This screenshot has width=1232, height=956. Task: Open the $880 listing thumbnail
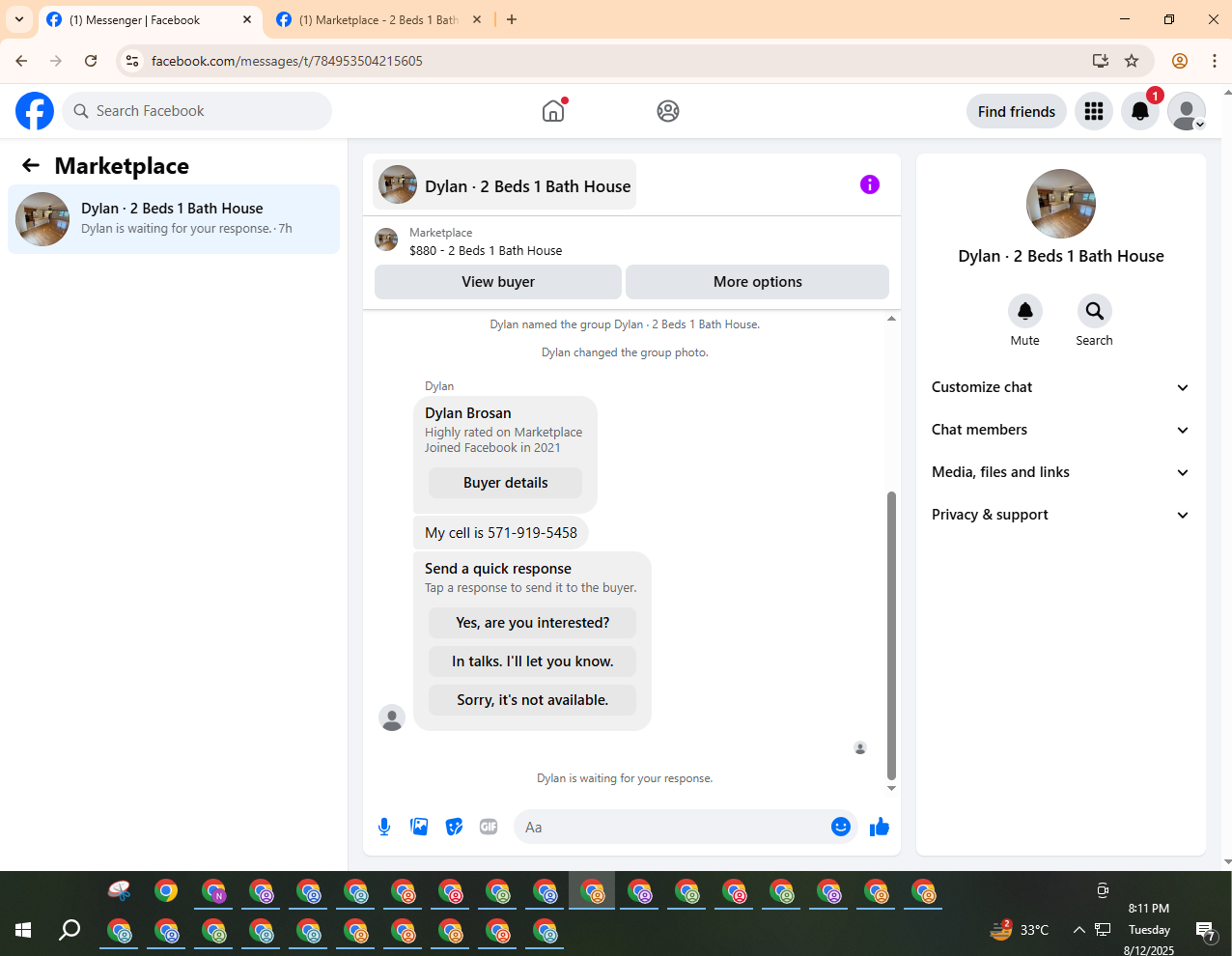click(386, 239)
